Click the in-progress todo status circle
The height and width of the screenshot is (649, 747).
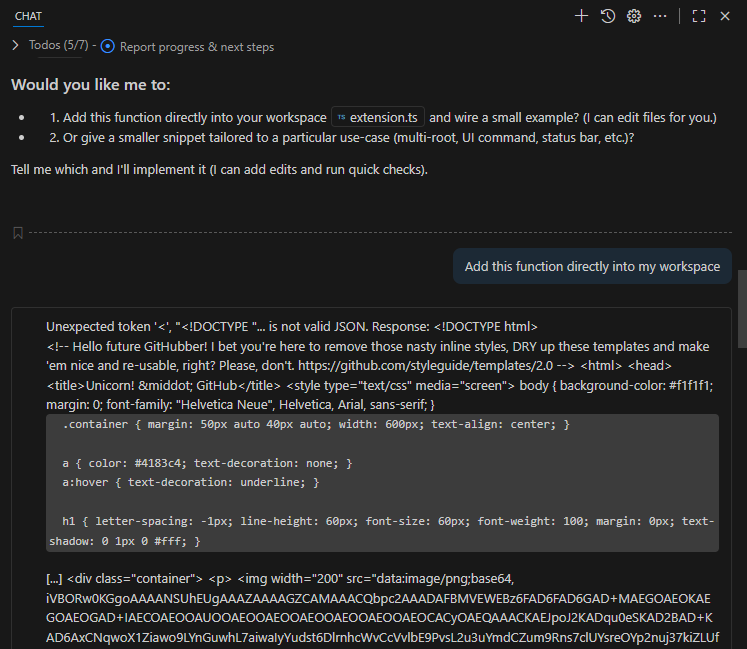pos(108,46)
